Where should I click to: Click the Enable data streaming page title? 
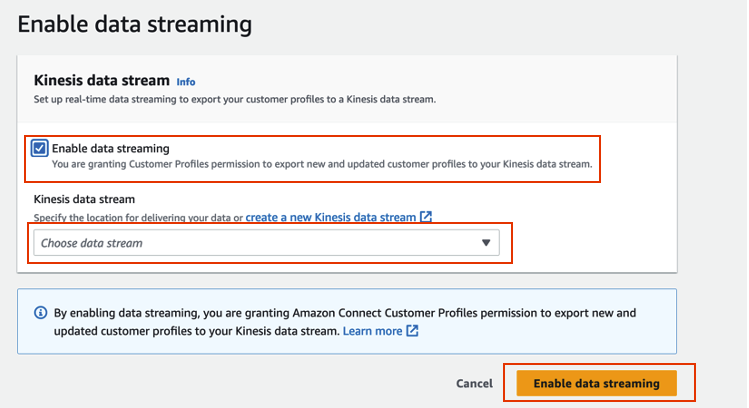click(x=134, y=22)
